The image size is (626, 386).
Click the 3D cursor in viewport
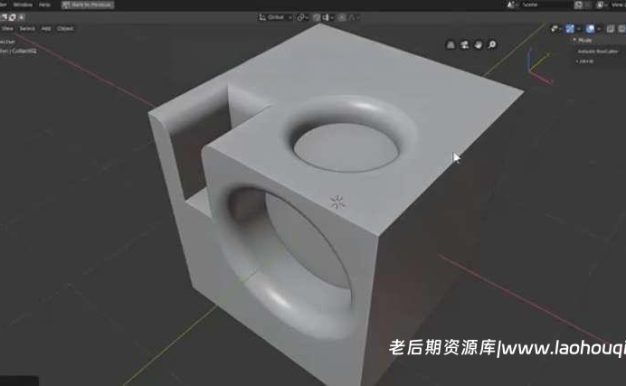pyautogui.click(x=338, y=202)
